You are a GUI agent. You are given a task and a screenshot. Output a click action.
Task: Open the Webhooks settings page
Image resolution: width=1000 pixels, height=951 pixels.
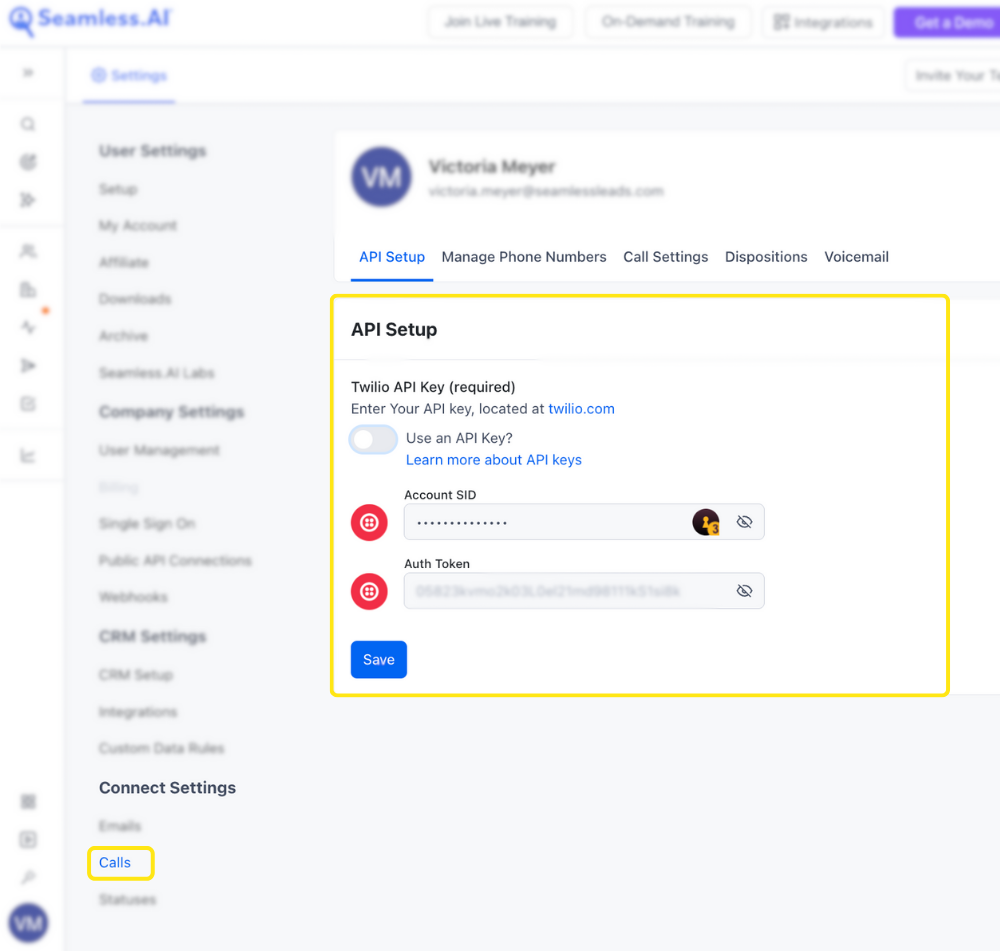tap(133, 597)
